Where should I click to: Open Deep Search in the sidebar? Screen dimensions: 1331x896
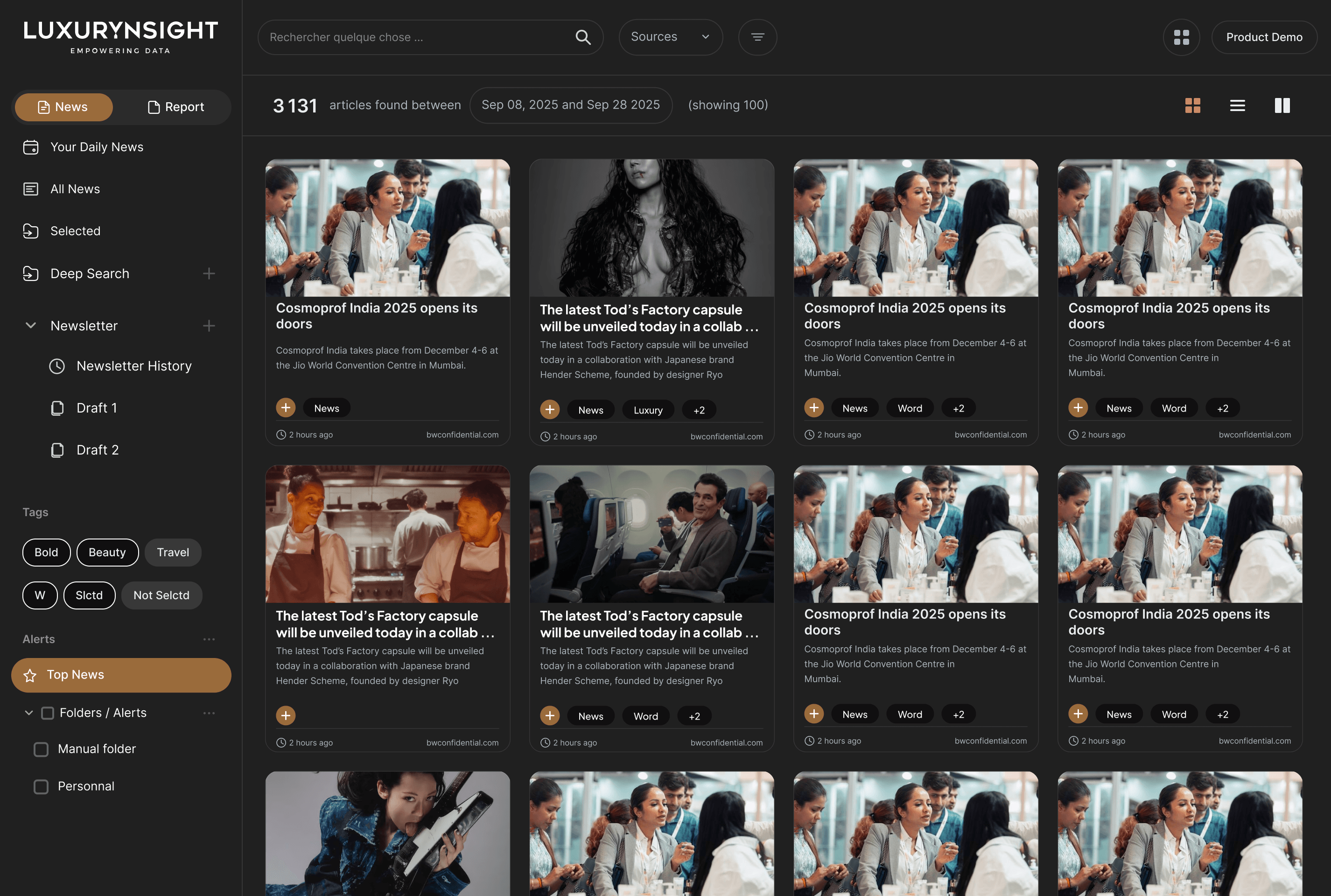tap(89, 273)
